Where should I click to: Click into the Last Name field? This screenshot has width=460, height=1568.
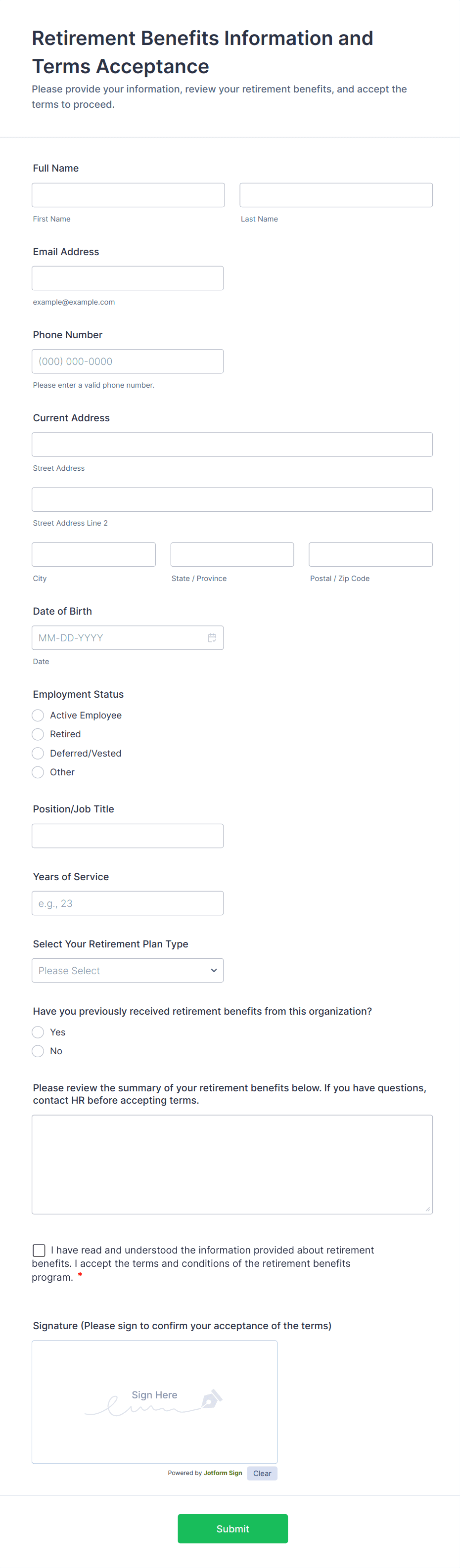(x=336, y=195)
